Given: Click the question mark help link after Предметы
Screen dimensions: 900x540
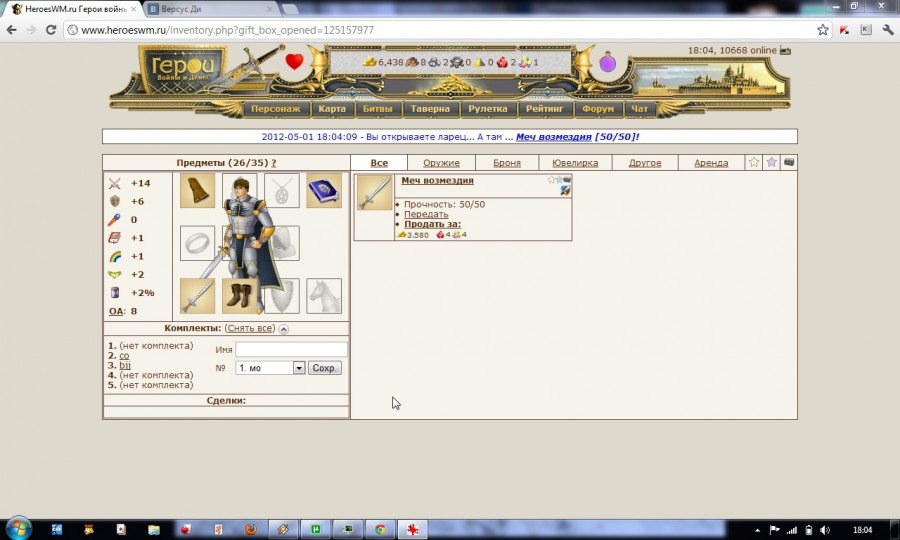Looking at the screenshot, I should 273,163.
